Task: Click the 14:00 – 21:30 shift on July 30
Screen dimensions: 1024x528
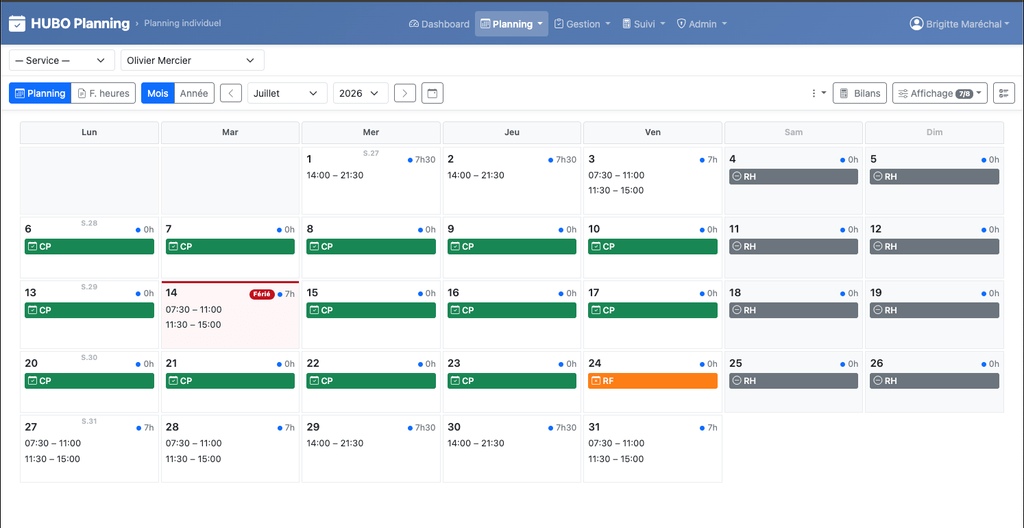Action: [476, 443]
